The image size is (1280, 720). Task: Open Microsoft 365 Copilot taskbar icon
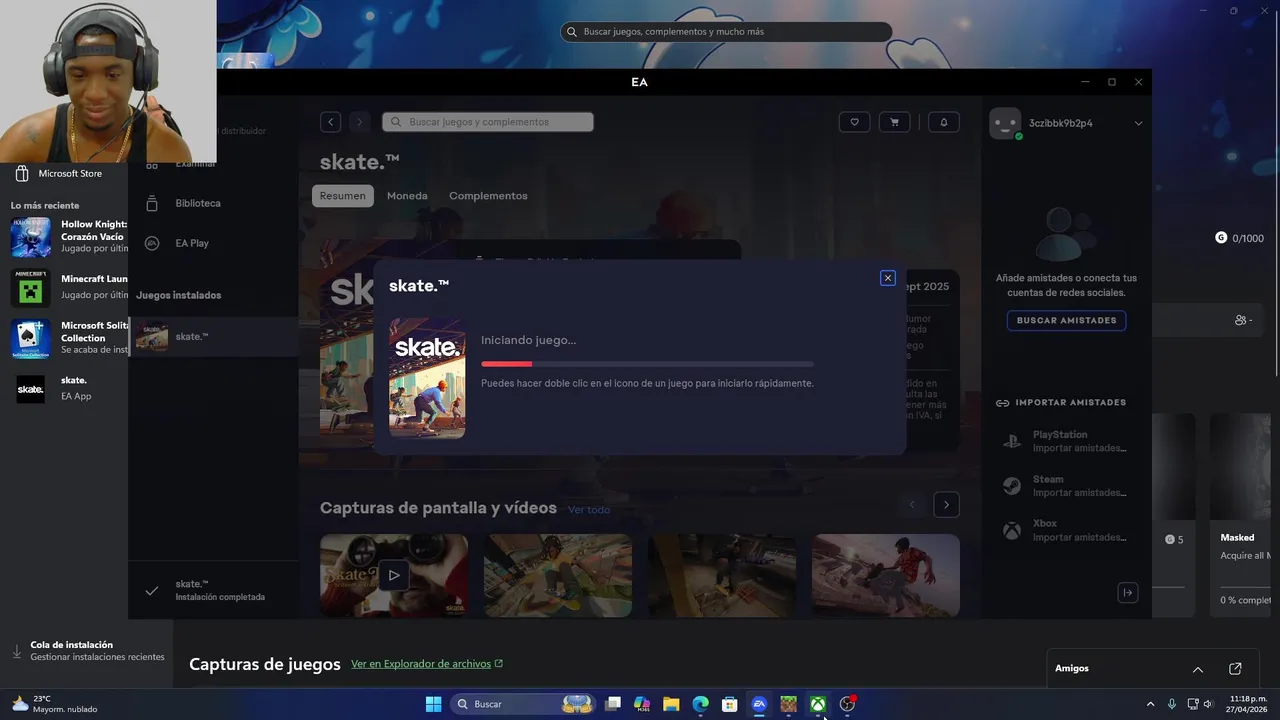(642, 704)
